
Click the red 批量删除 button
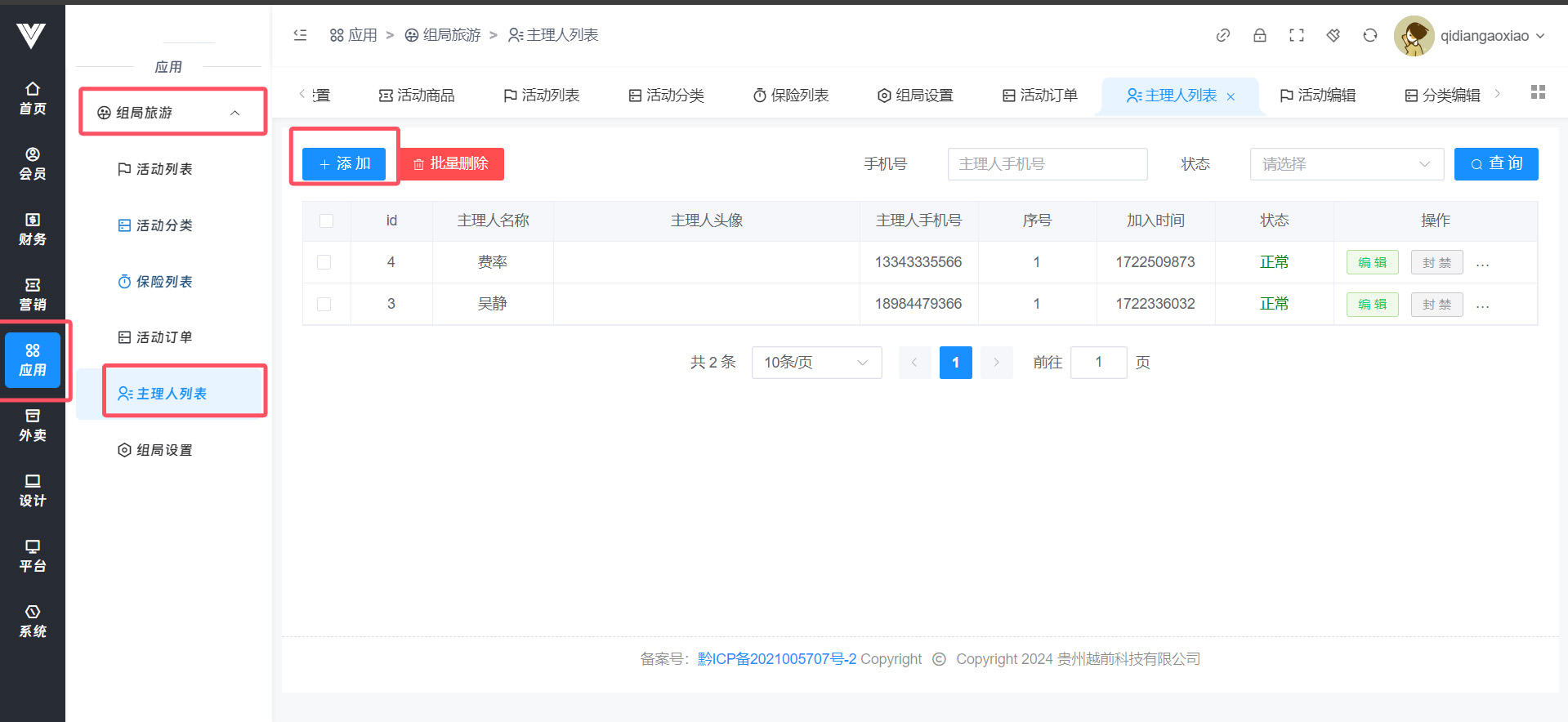point(451,164)
